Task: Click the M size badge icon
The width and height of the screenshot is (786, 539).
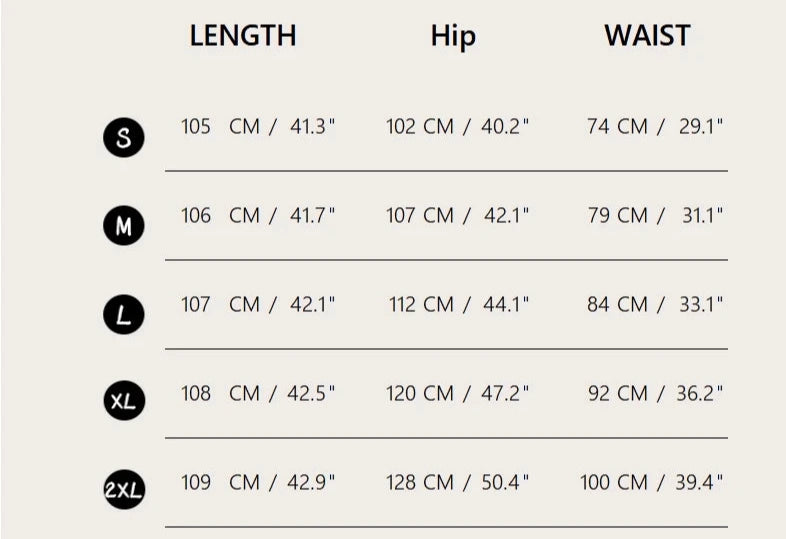Action: coord(124,227)
